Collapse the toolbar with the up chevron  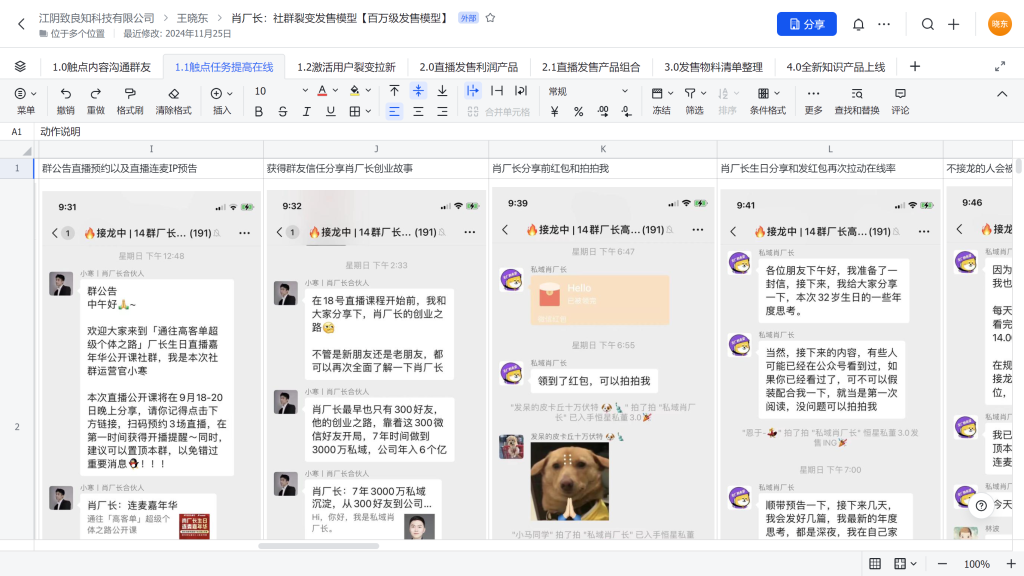coord(1002,94)
